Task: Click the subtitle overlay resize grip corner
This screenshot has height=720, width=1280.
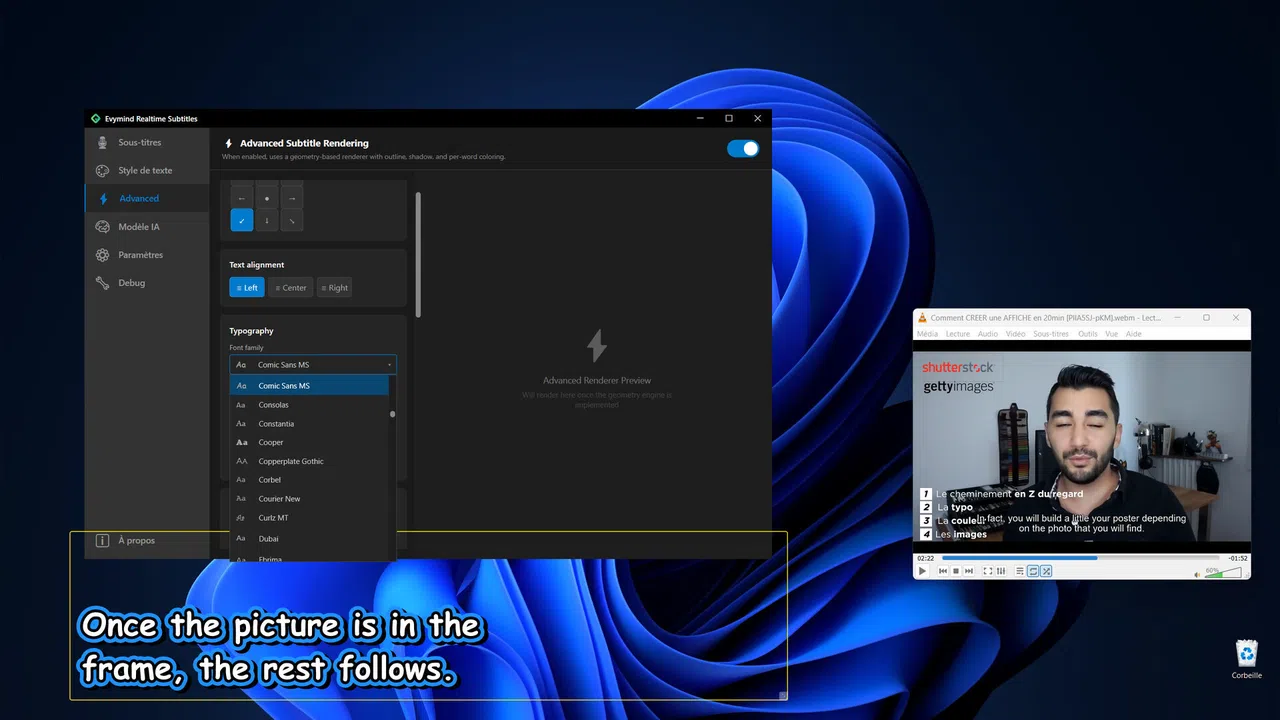Action: (783, 696)
